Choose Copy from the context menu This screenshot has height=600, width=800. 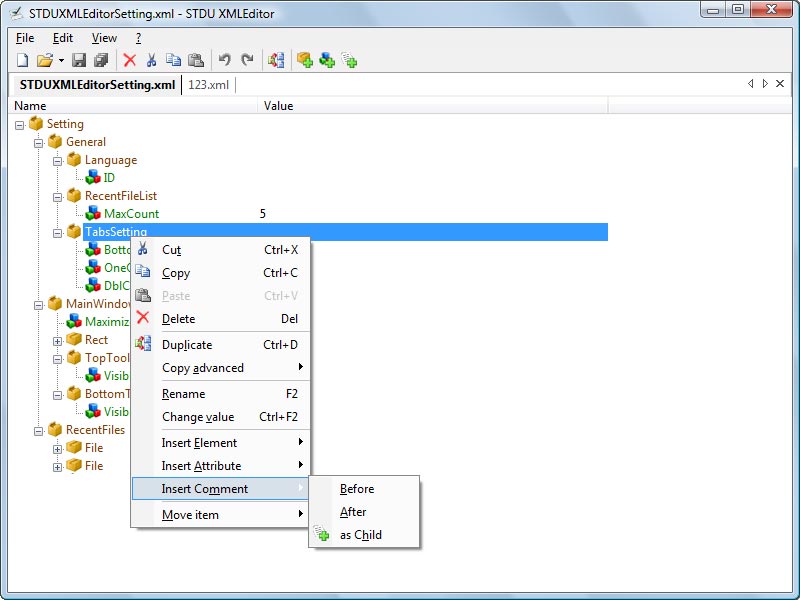click(x=221, y=273)
